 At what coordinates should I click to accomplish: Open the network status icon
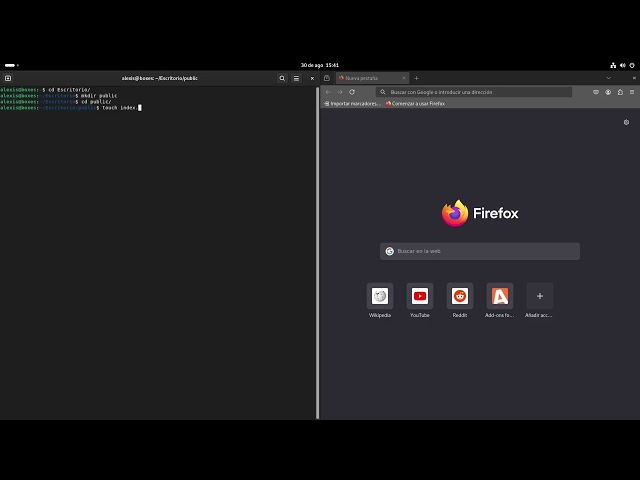click(613, 65)
